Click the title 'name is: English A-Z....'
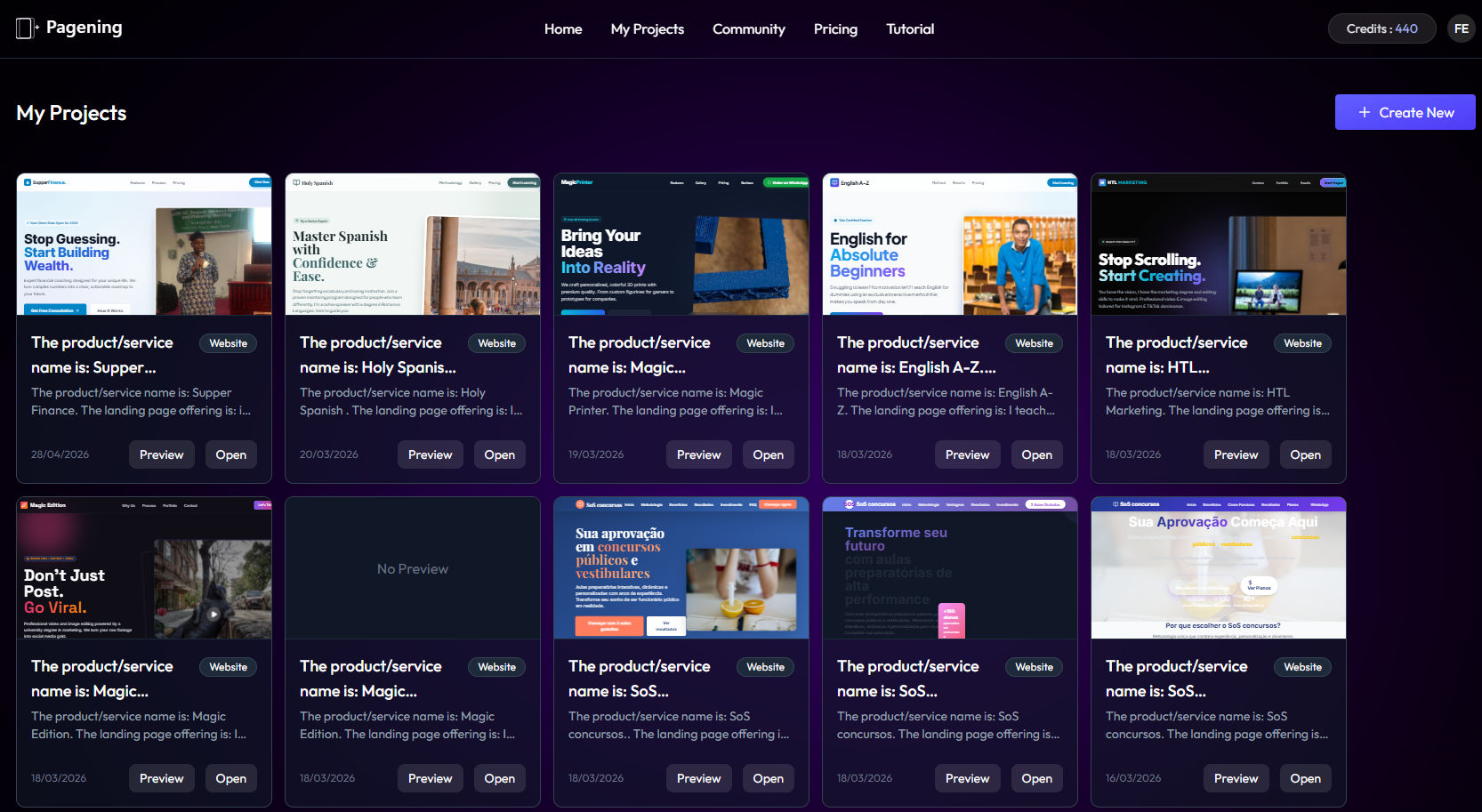This screenshot has height=812, width=1482. [x=916, y=367]
